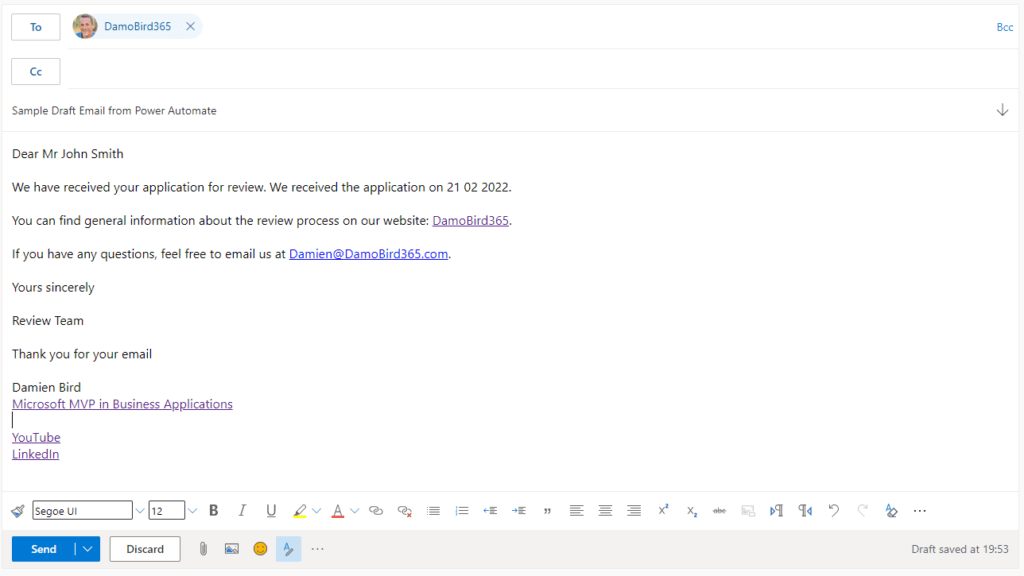The width and height of the screenshot is (1024, 576).
Task: Toggle italic formatting
Action: [x=242, y=510]
